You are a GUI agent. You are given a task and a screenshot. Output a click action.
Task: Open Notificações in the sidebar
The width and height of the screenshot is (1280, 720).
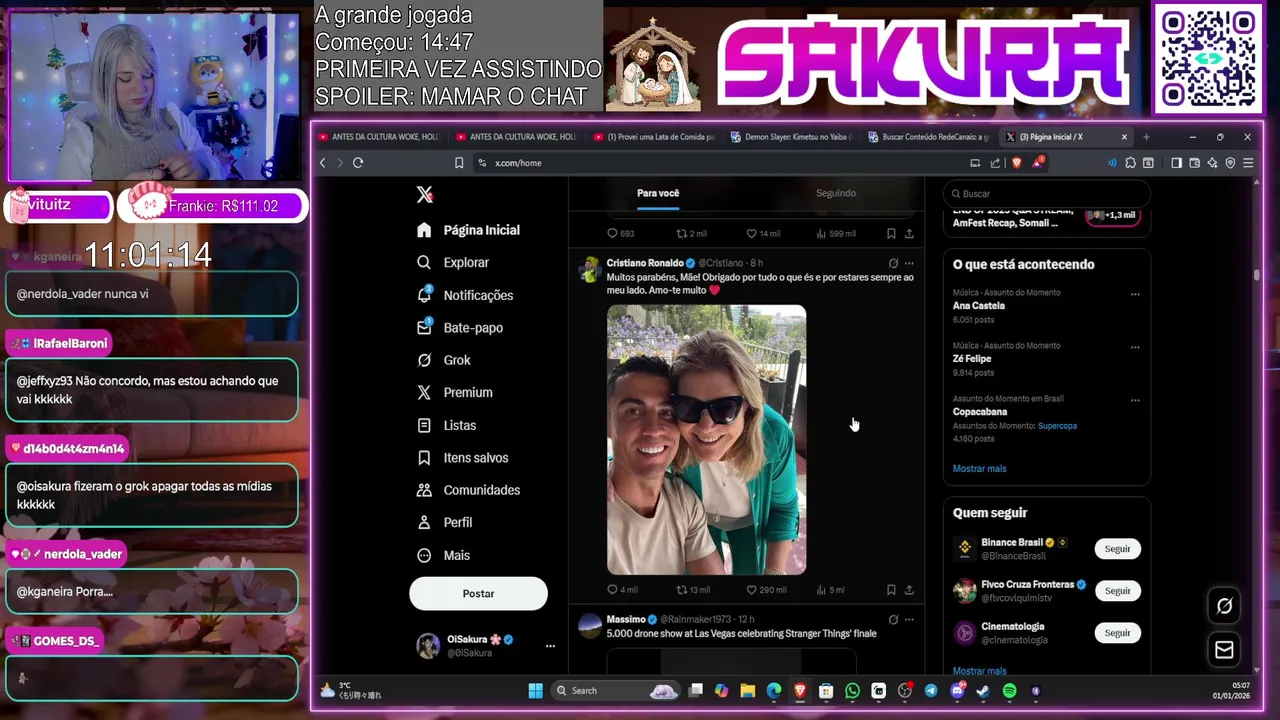click(x=465, y=295)
